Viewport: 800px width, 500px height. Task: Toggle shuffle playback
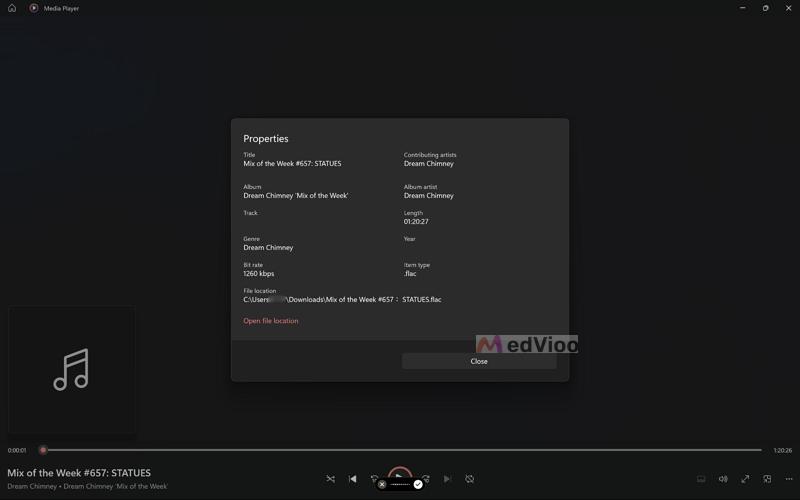click(x=331, y=479)
